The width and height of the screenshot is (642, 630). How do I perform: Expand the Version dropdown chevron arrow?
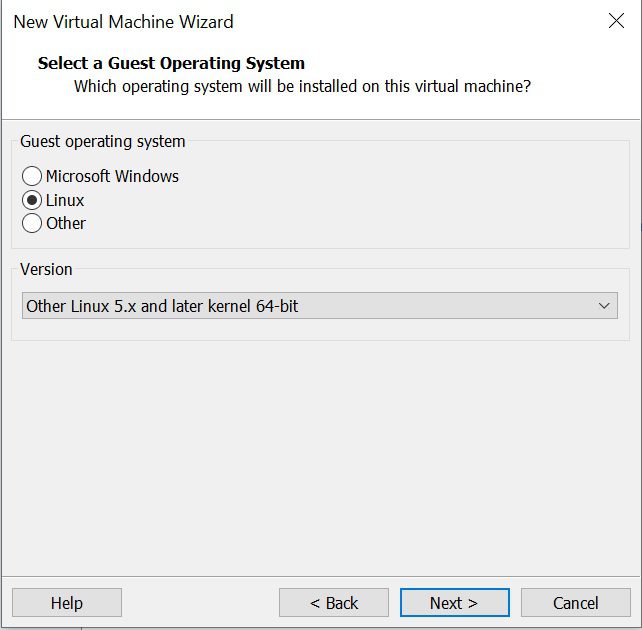(x=604, y=306)
